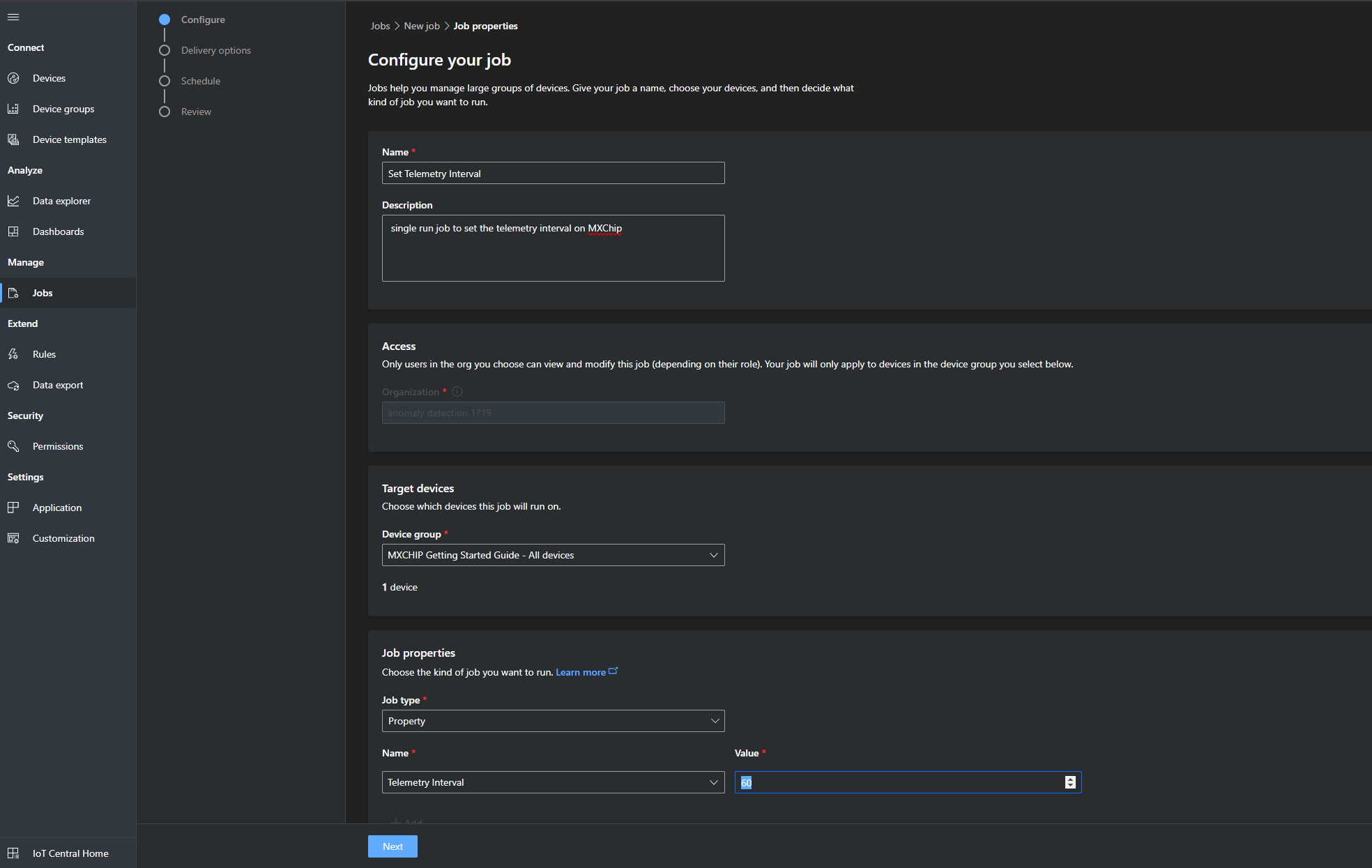Open Permissions page
The image size is (1372, 868).
pos(58,446)
